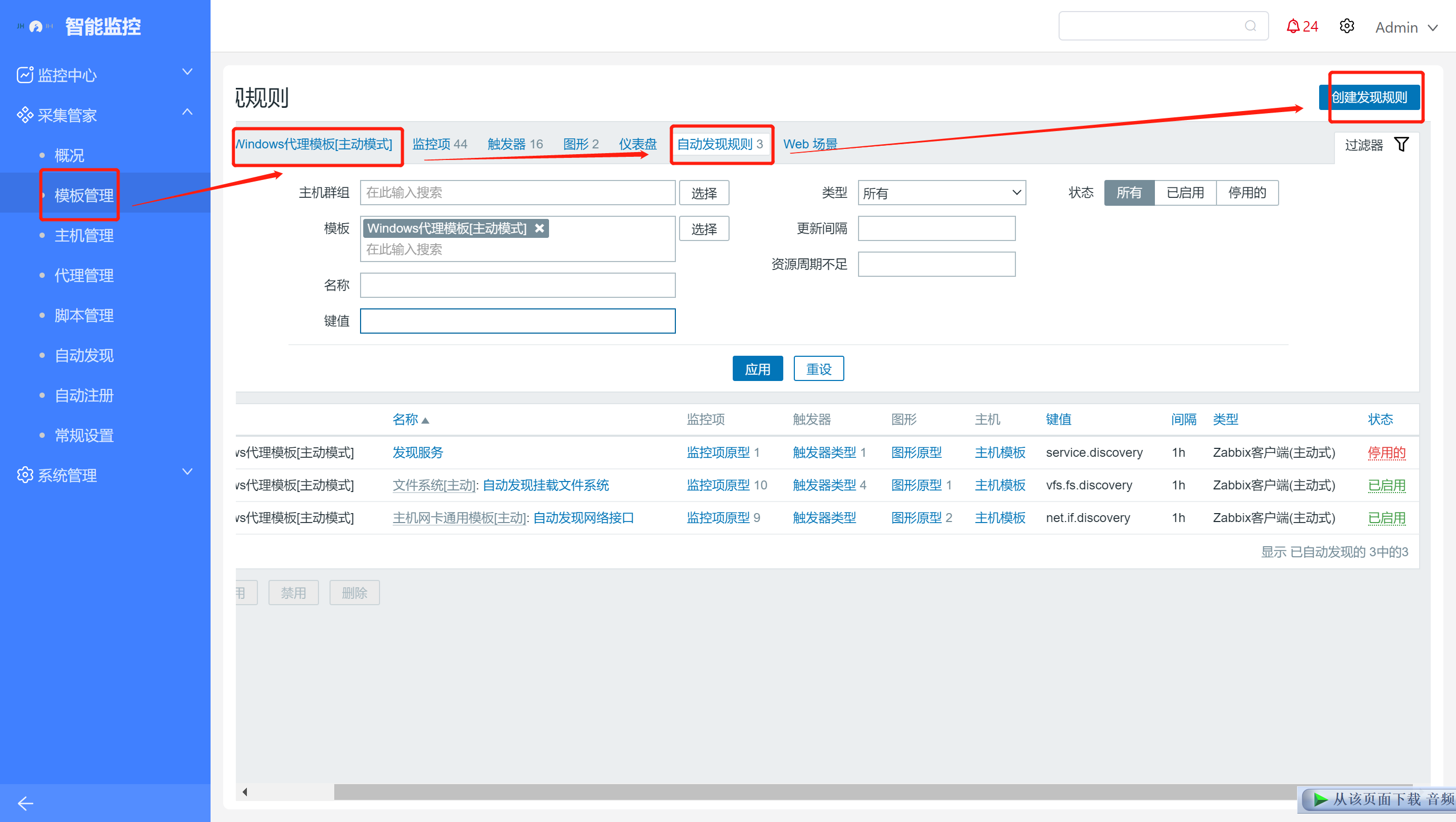Focus the 更新间隔 input field
The width and height of the screenshot is (1456, 822).
click(x=936, y=228)
